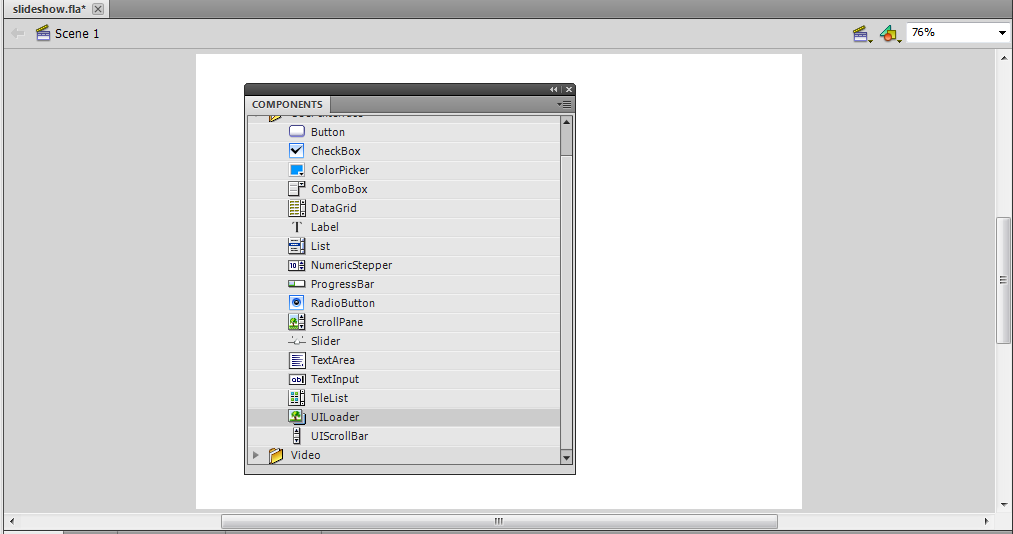Screen dimensions: 1013x534
Task: Open the 76% zoom dropdown
Action: tap(1002, 33)
